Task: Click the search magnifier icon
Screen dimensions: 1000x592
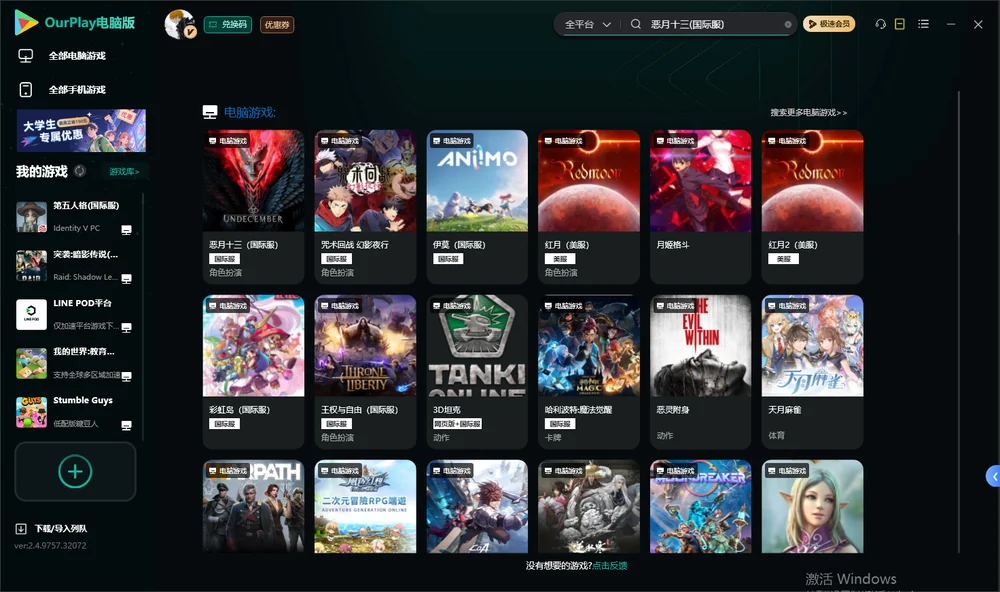Action: pyautogui.click(x=635, y=24)
